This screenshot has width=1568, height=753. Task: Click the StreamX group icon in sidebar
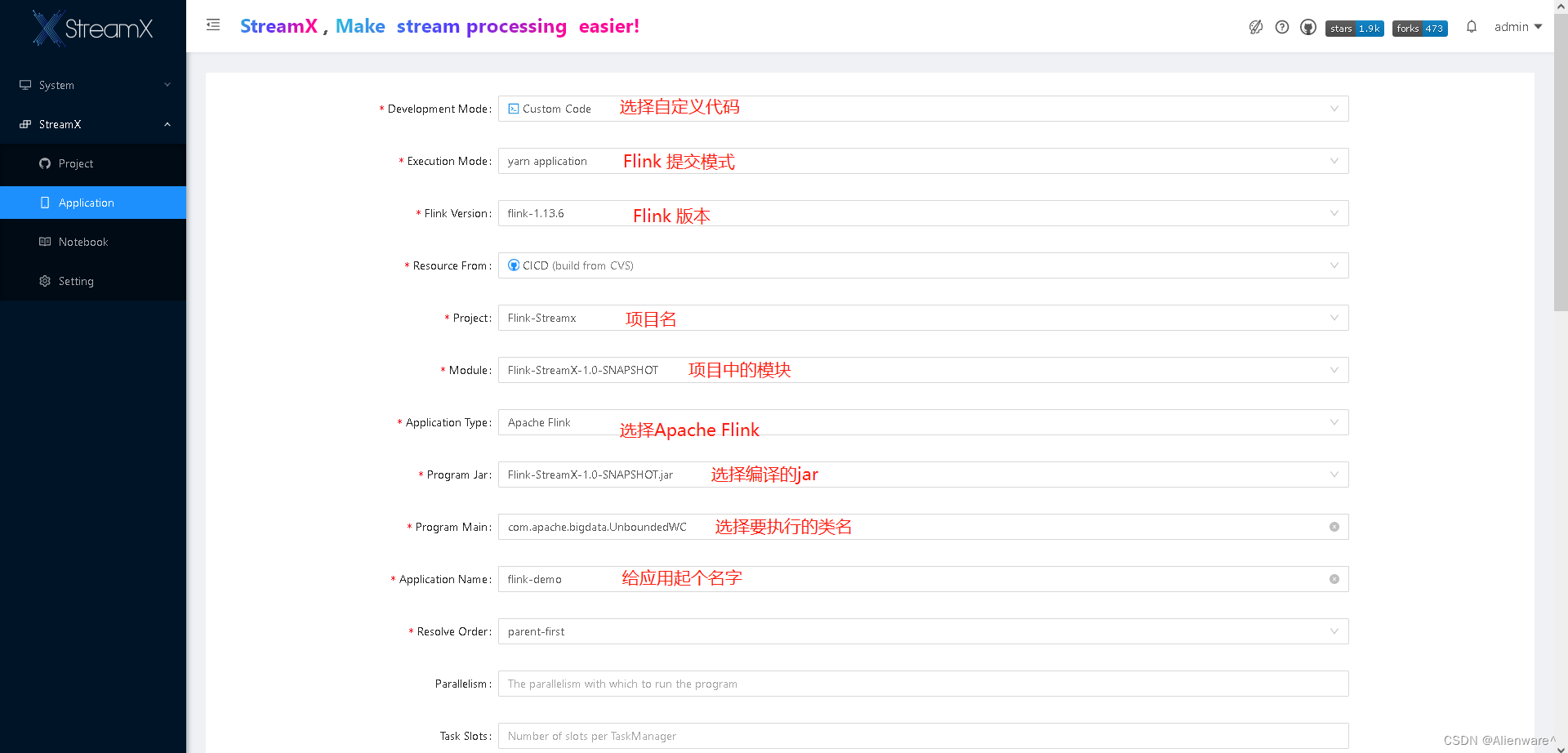pyautogui.click(x=25, y=124)
